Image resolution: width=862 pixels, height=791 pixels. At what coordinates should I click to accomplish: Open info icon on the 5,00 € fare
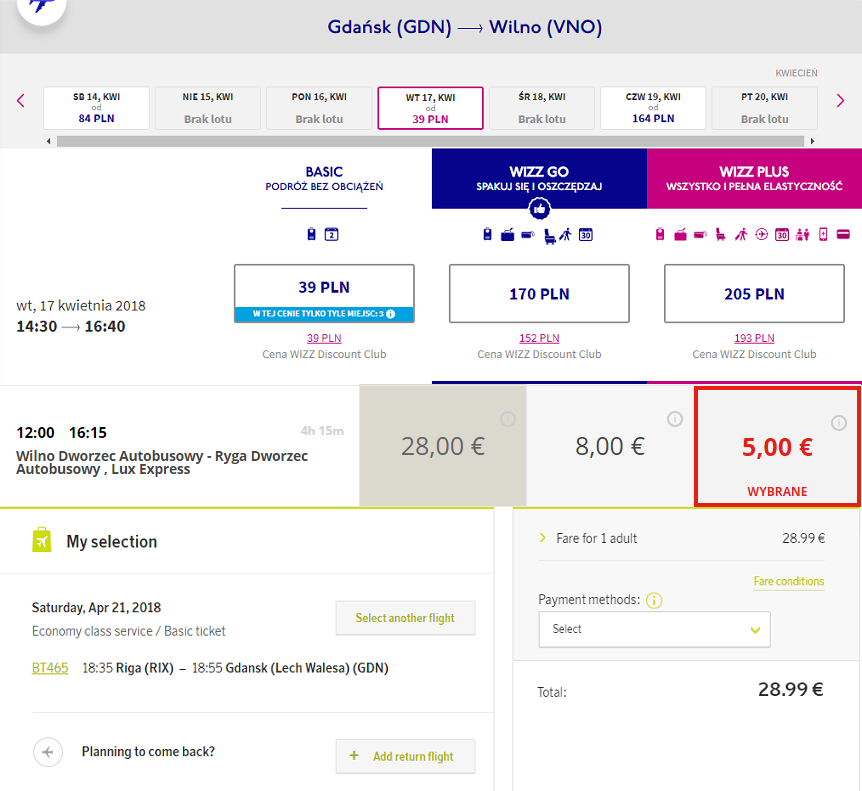click(x=838, y=423)
